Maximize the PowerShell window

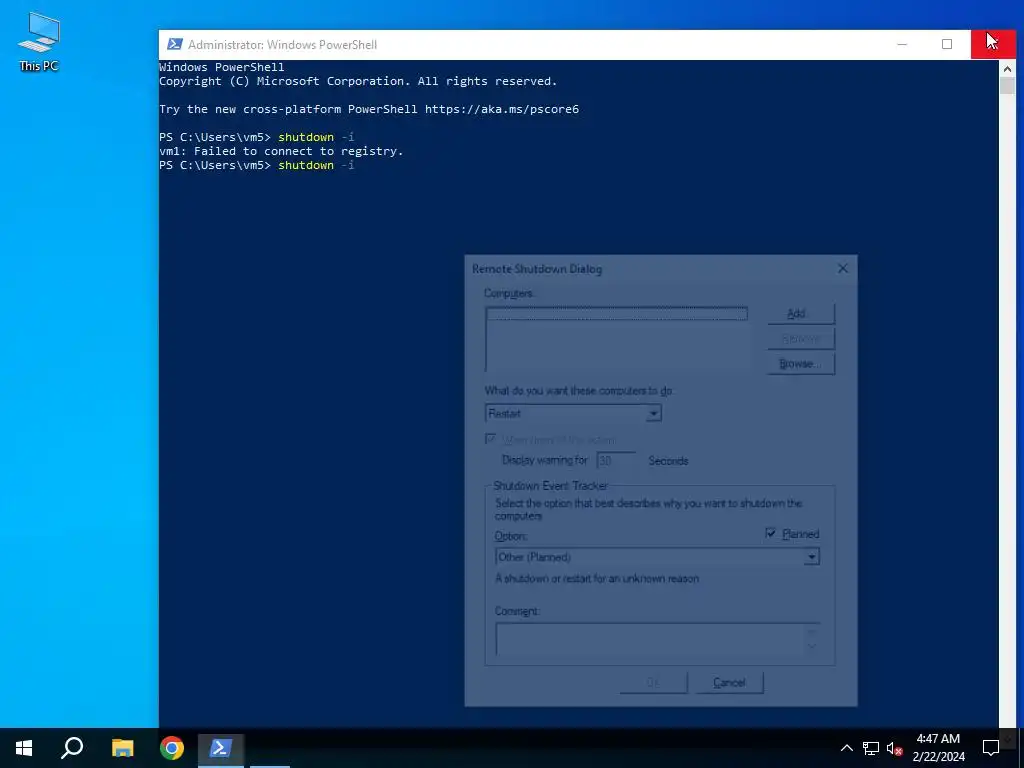point(947,44)
